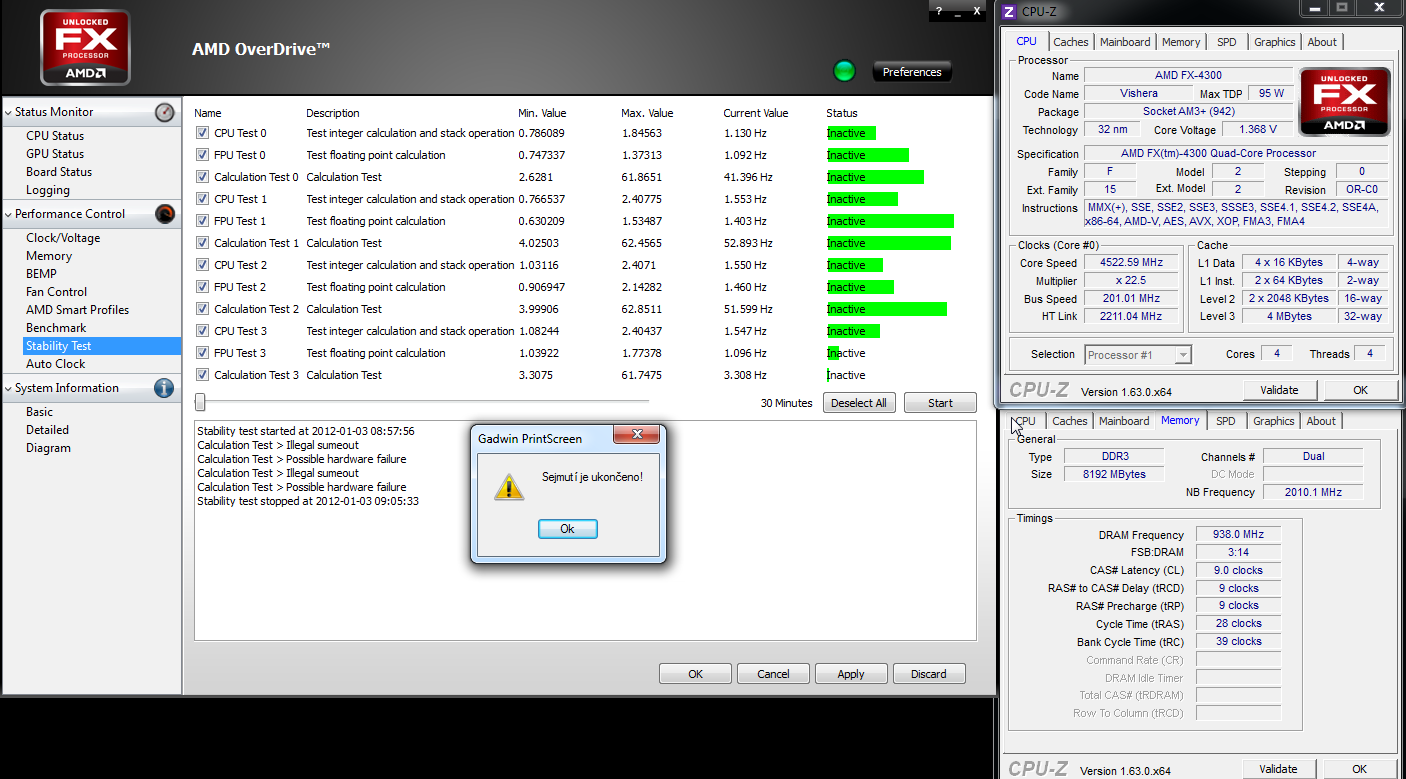Viewport: 1406px width, 779px height.
Task: Open Fan Control in the sidebar
Action: [57, 292]
